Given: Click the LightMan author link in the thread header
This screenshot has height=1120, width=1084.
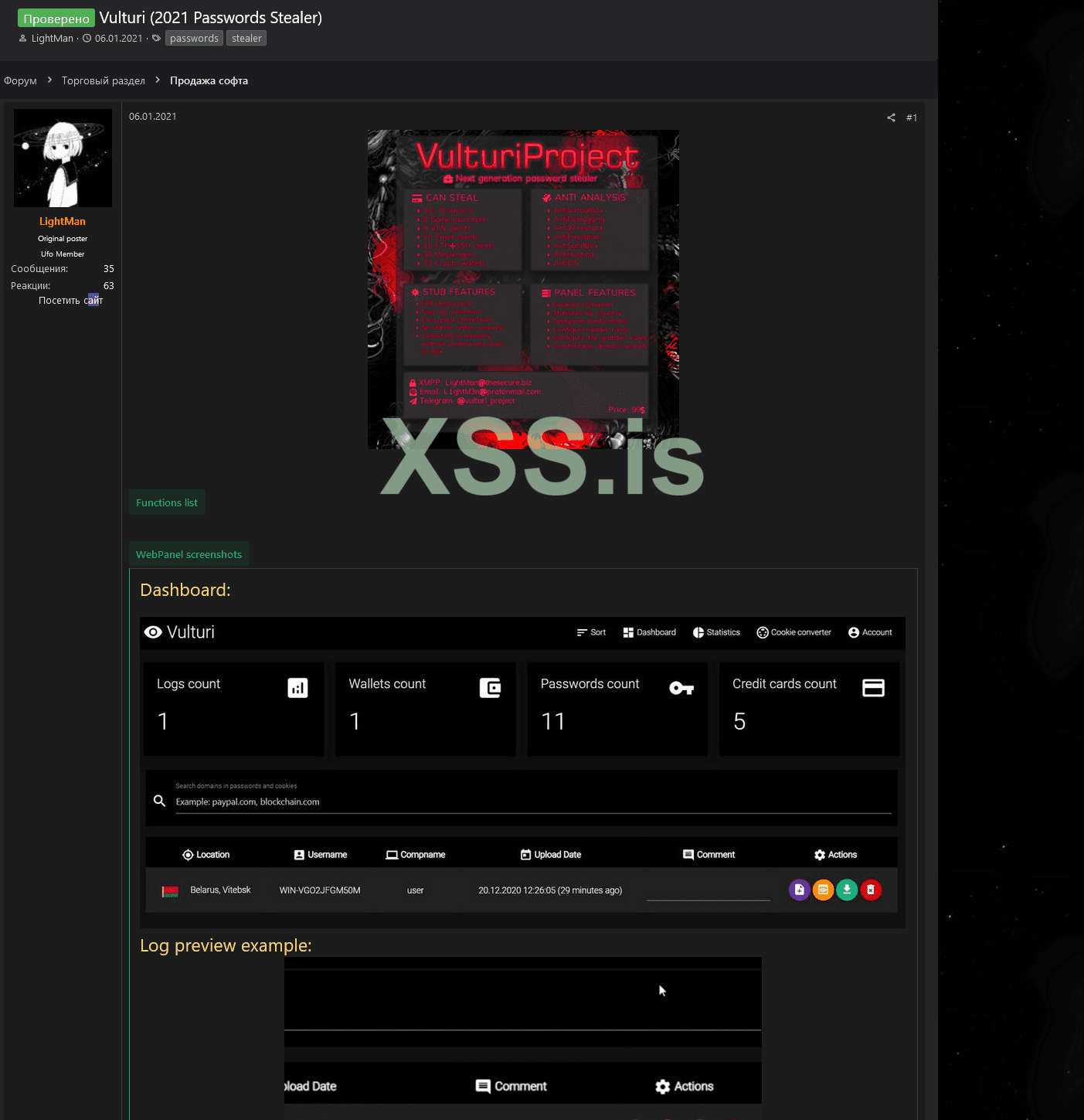Looking at the screenshot, I should click(53, 38).
